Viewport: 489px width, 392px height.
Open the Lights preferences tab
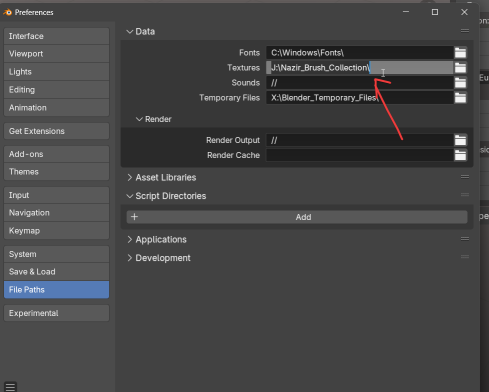coord(56,72)
